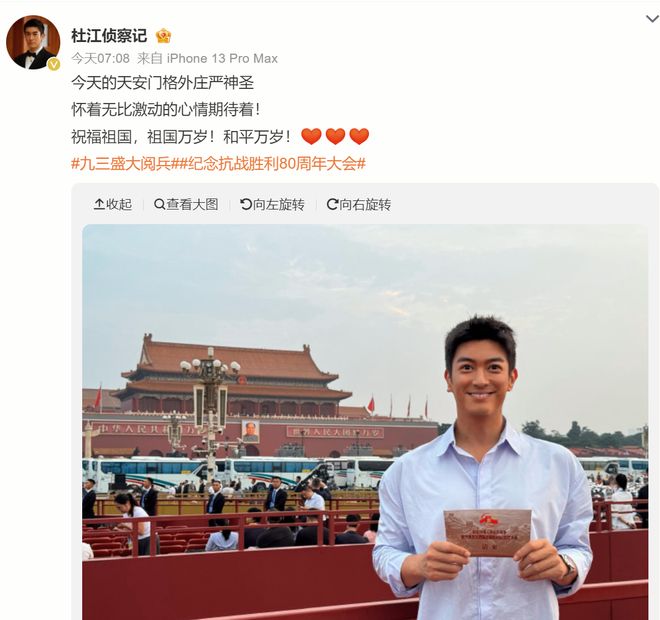Click the gold crown membership badge
This screenshot has height=620, width=660.
coord(164,36)
